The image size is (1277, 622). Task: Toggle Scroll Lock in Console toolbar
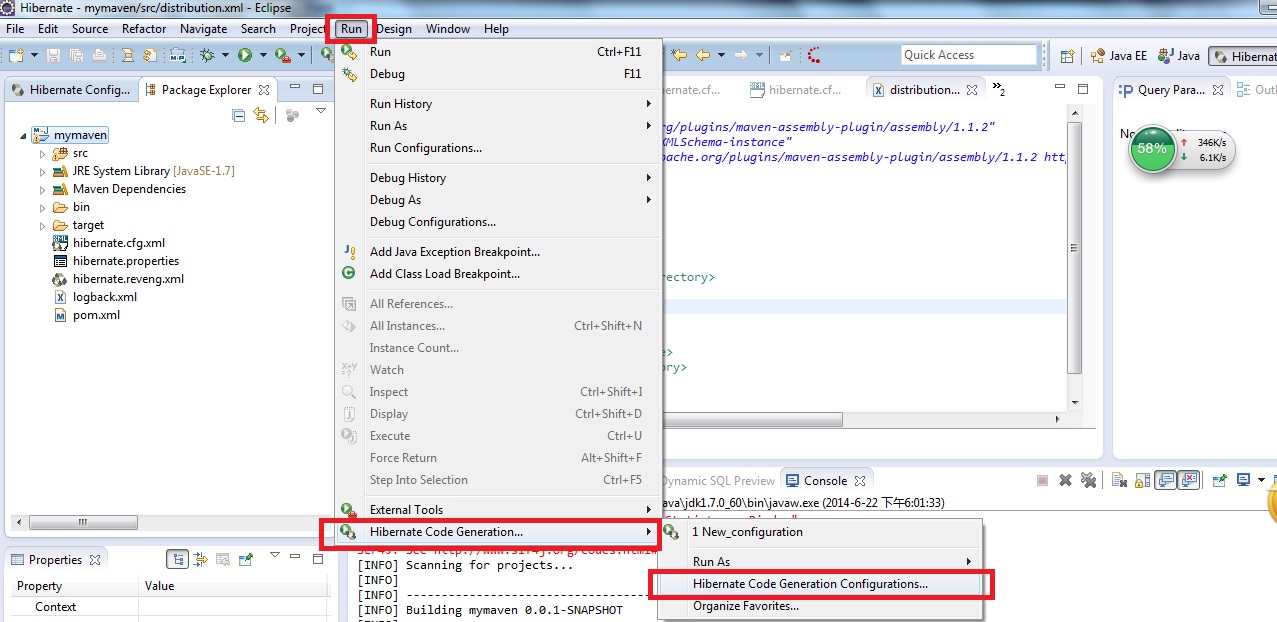click(1142, 481)
